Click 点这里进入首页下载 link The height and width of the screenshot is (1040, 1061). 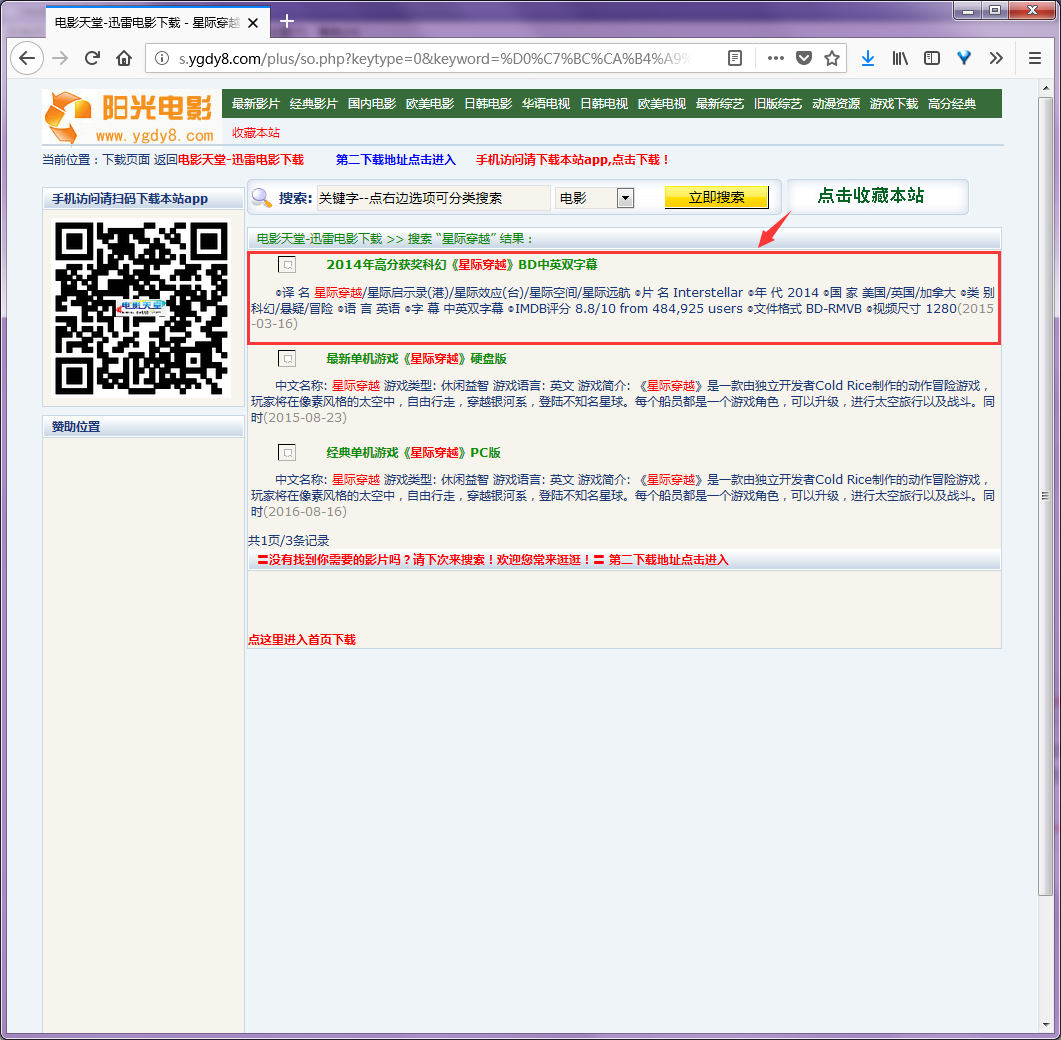(302, 640)
